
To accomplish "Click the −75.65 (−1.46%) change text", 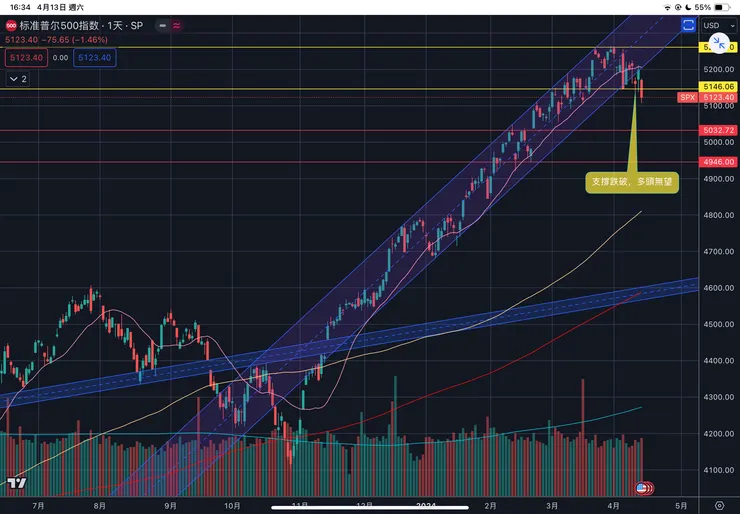I will coord(75,40).
